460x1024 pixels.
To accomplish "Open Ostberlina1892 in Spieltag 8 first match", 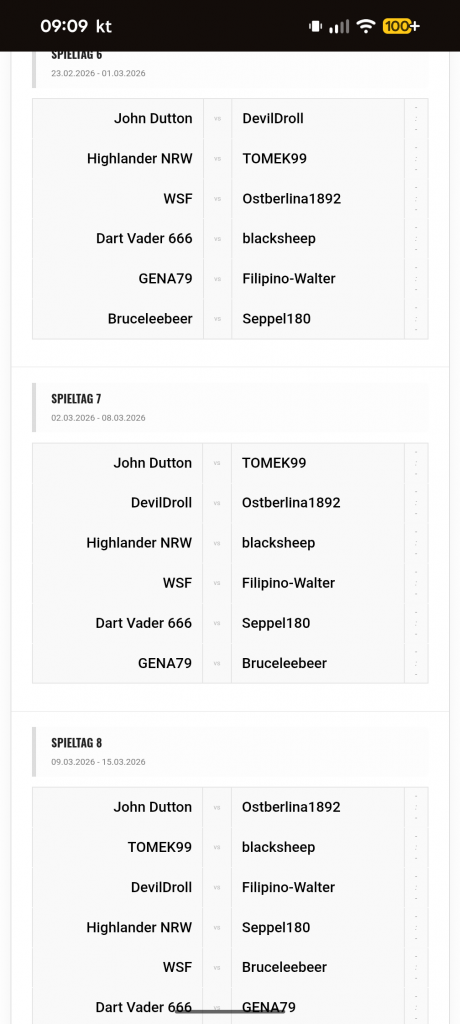I will pyautogui.click(x=291, y=807).
